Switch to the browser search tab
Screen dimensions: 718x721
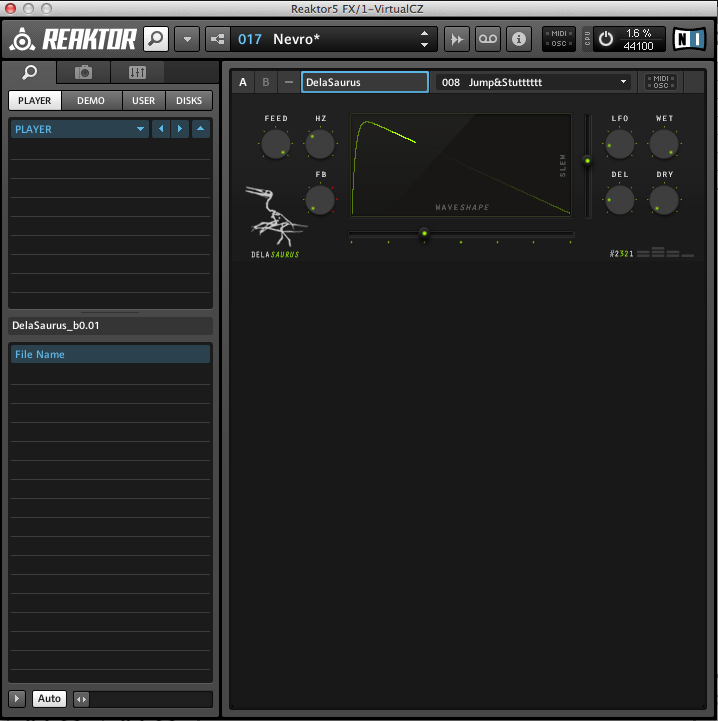[29, 72]
